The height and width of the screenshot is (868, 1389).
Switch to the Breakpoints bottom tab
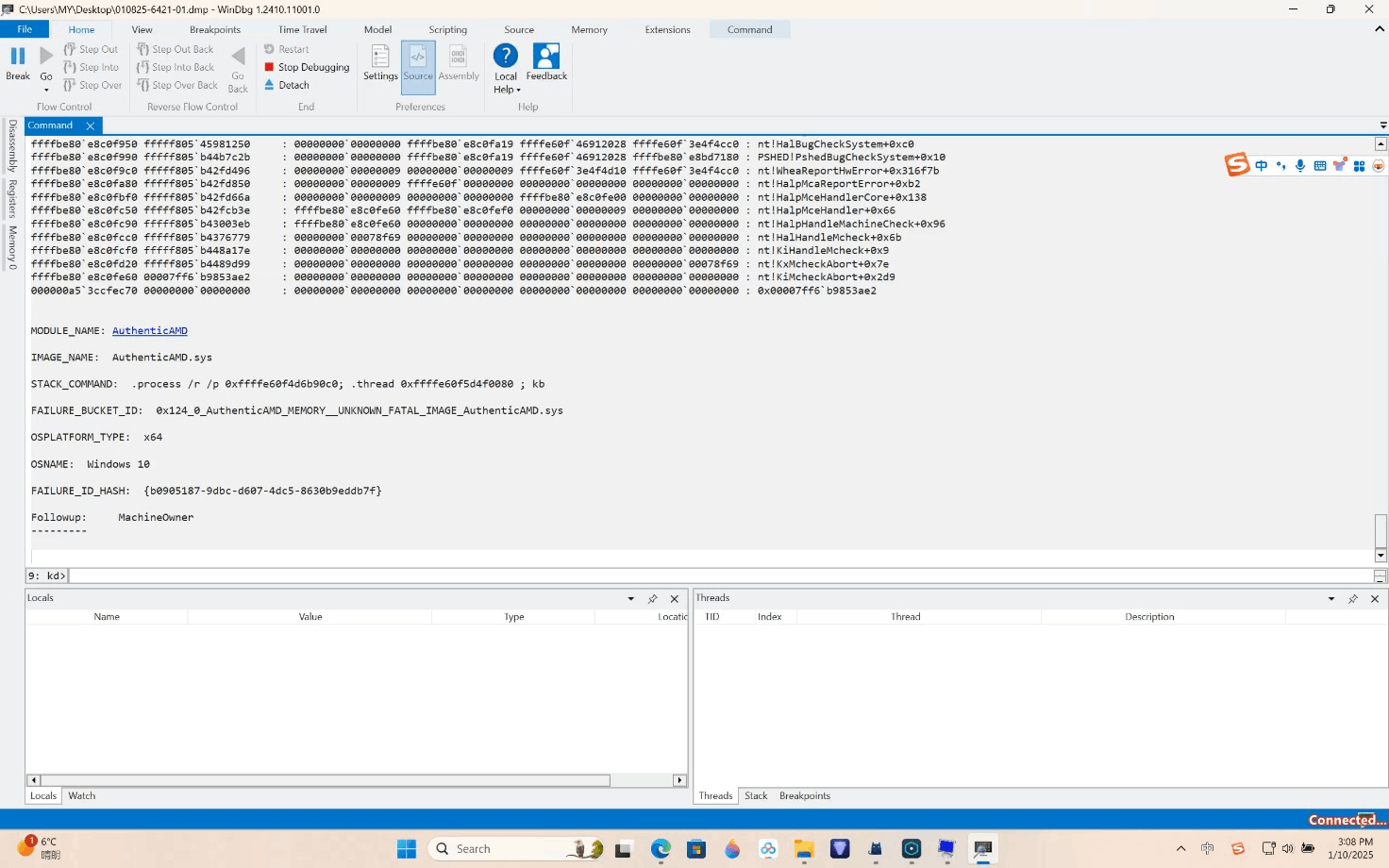[x=805, y=796]
